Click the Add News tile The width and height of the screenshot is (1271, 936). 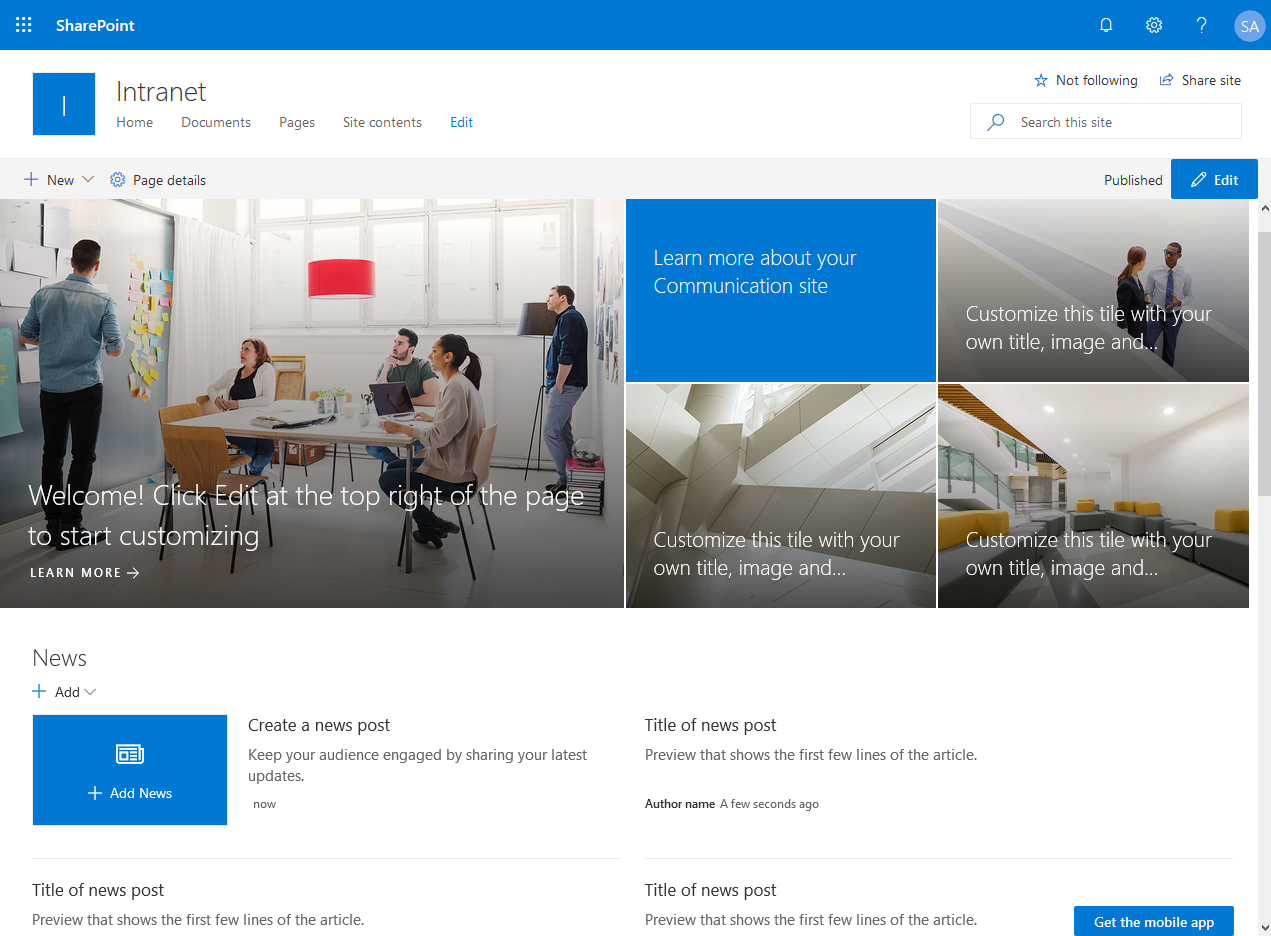pyautogui.click(x=129, y=770)
